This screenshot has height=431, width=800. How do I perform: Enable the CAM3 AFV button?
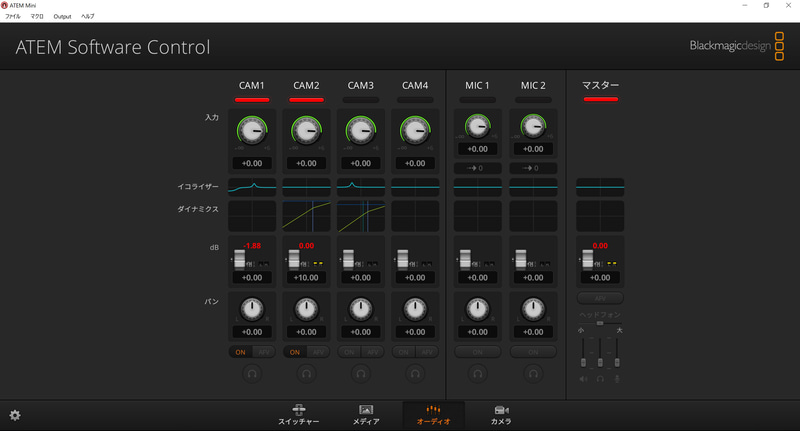tap(373, 352)
